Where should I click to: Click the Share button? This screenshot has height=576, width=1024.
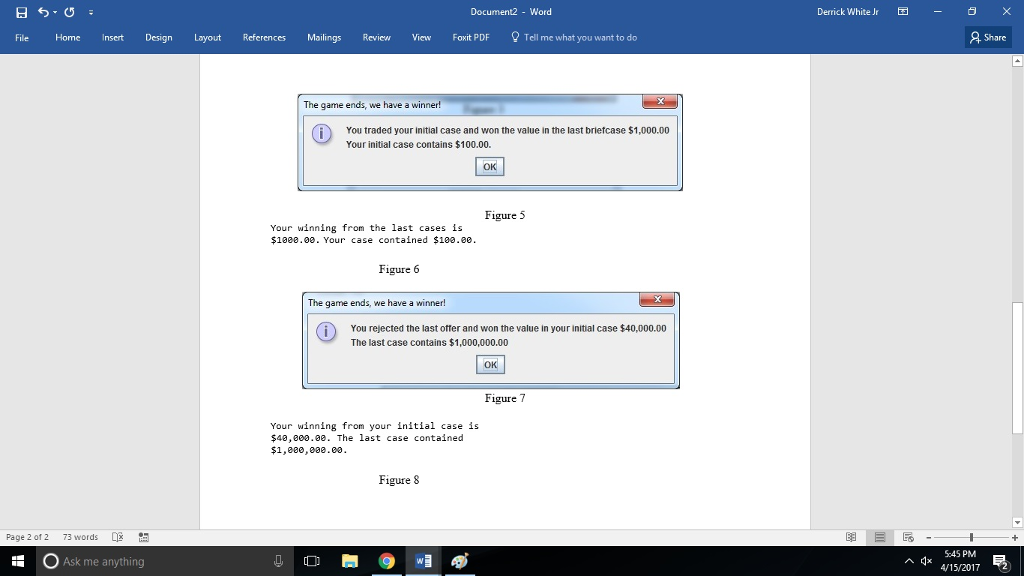[988, 37]
